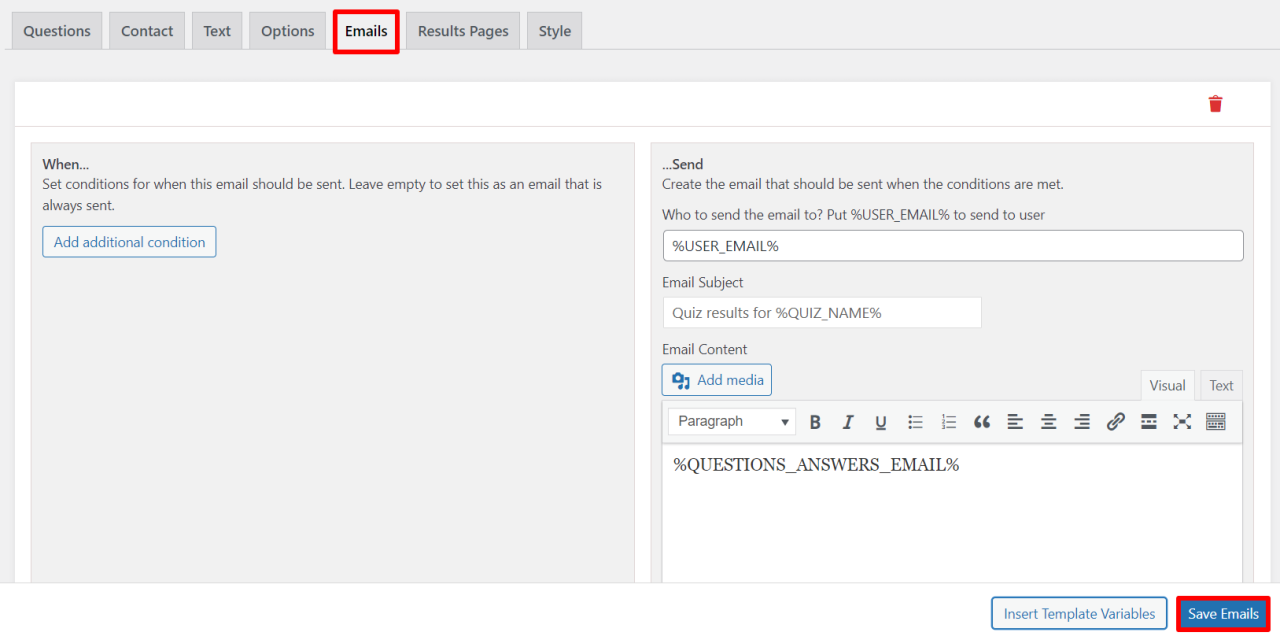Click the Email Subject input field

[x=822, y=313]
